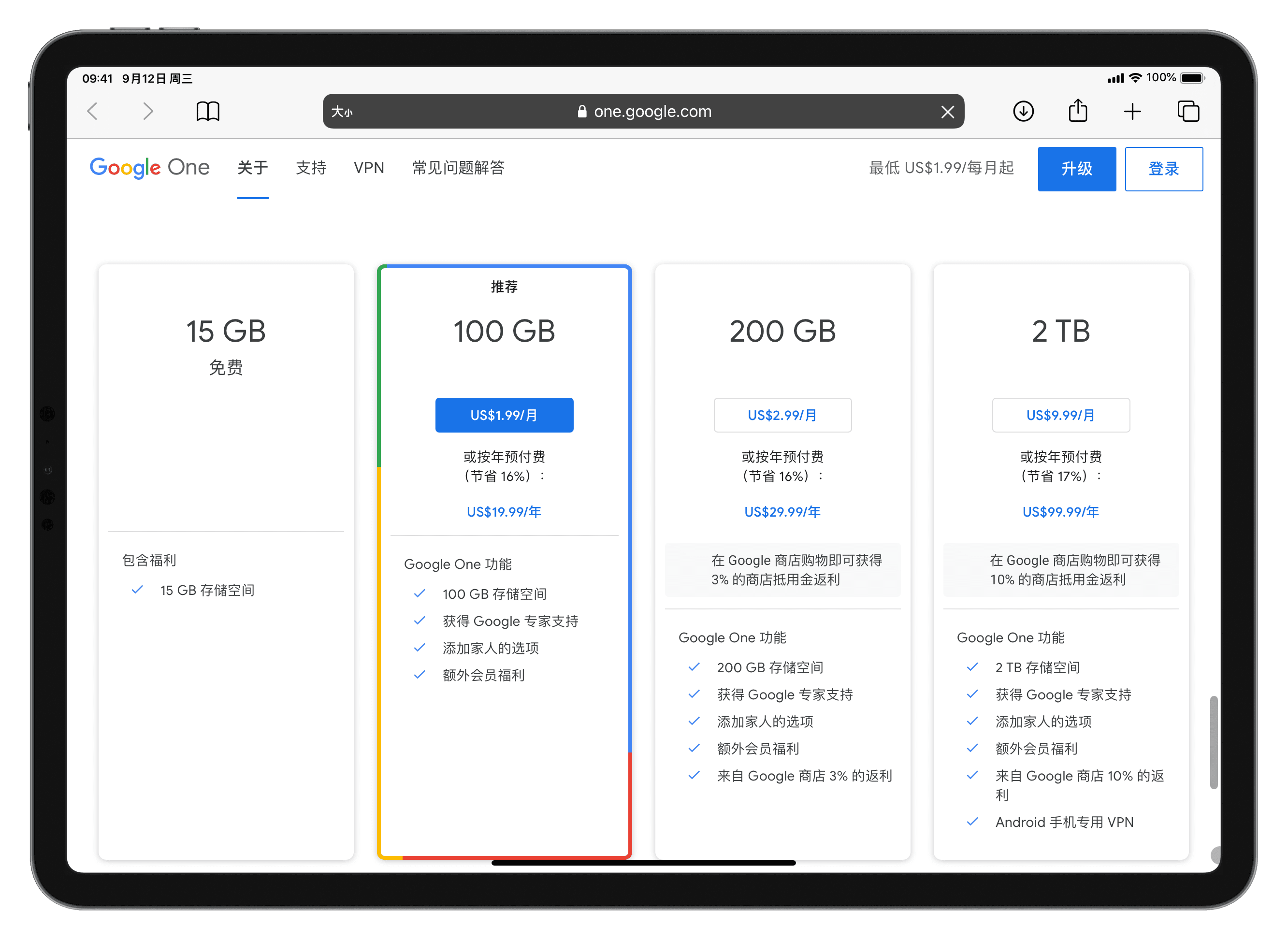The height and width of the screenshot is (940, 1288).
Task: Click the checkmark beside Android 手机专用 VPN
Action: pyautogui.click(x=972, y=821)
